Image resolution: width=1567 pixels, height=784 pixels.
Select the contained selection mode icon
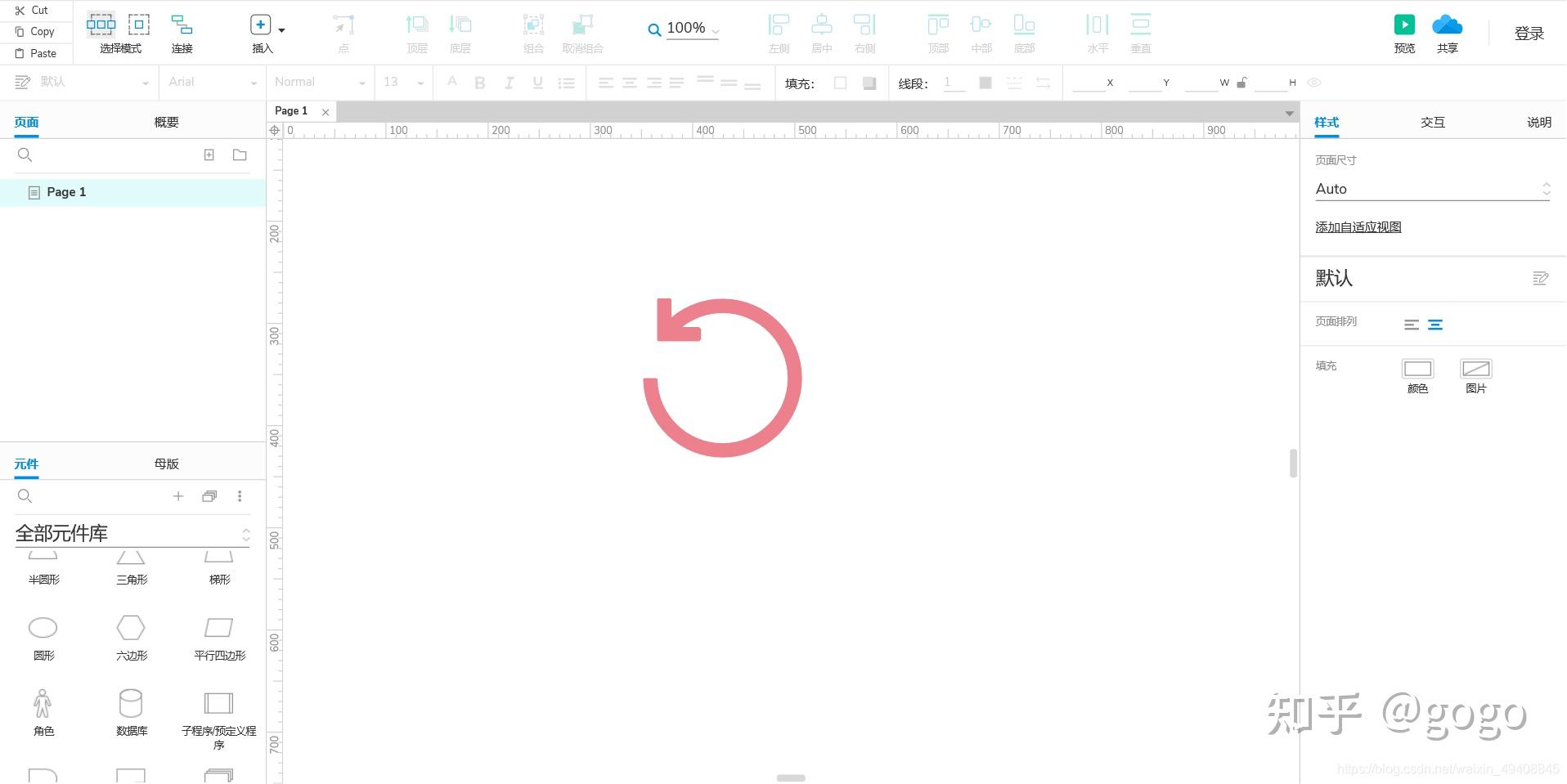(x=139, y=25)
